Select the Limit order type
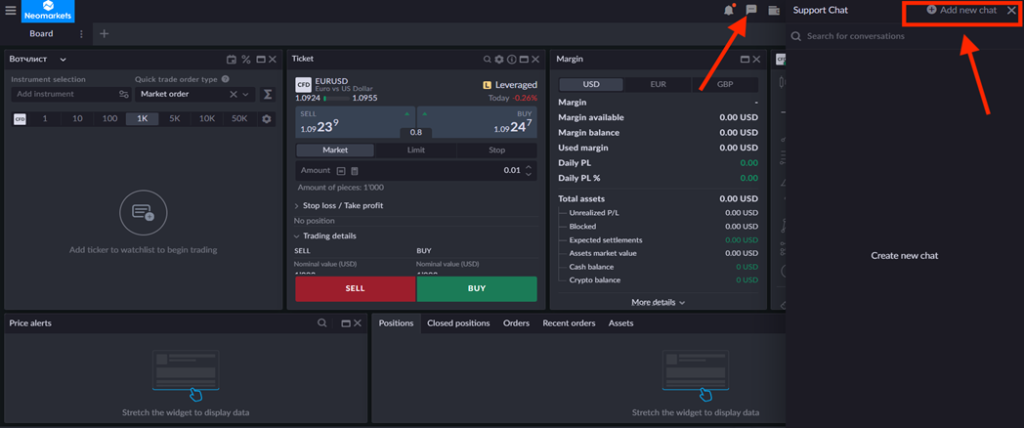This screenshot has width=1024, height=428. coord(416,150)
